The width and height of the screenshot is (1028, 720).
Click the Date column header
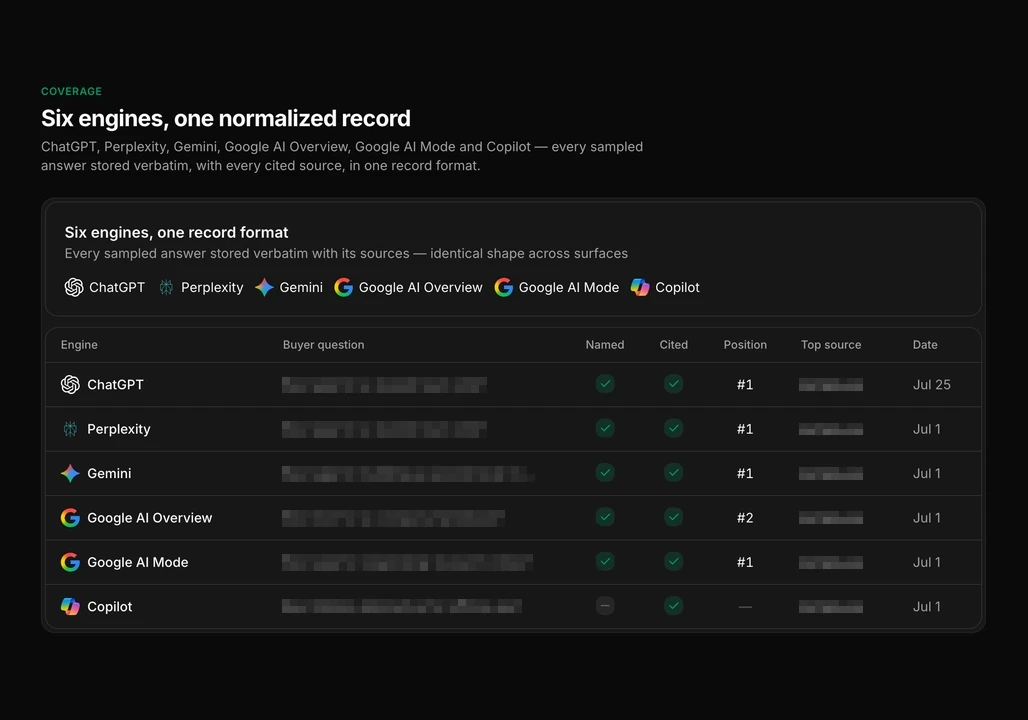[x=925, y=345]
